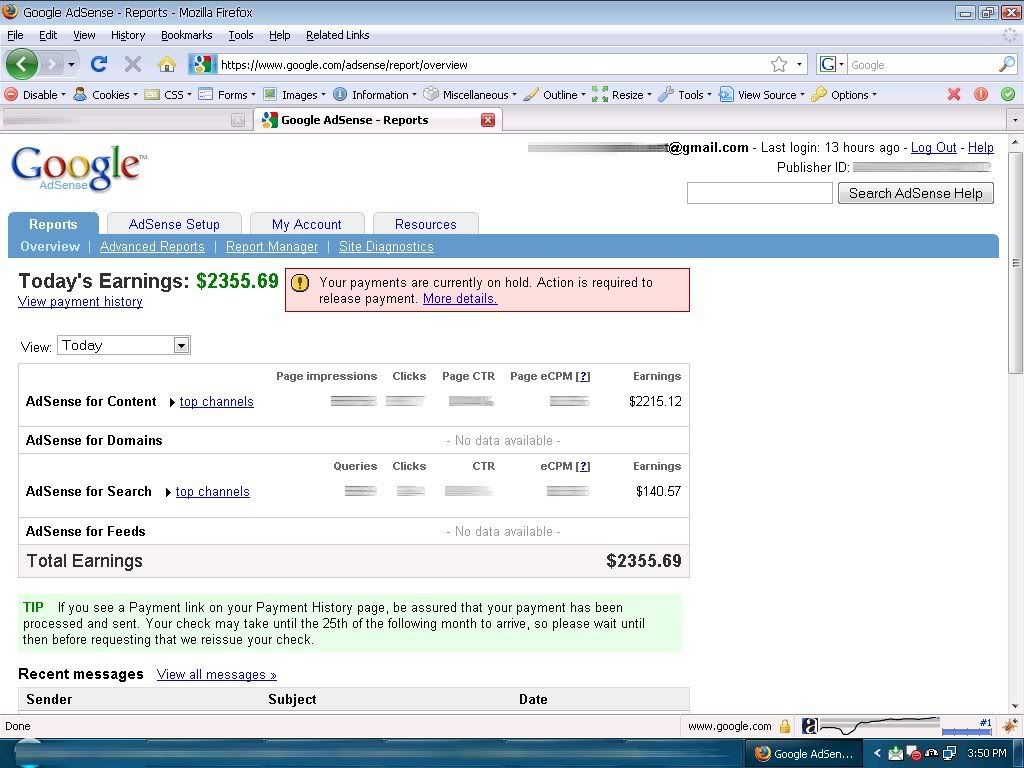
Task: Open the Cookies dropdown menu
Action: 106,95
